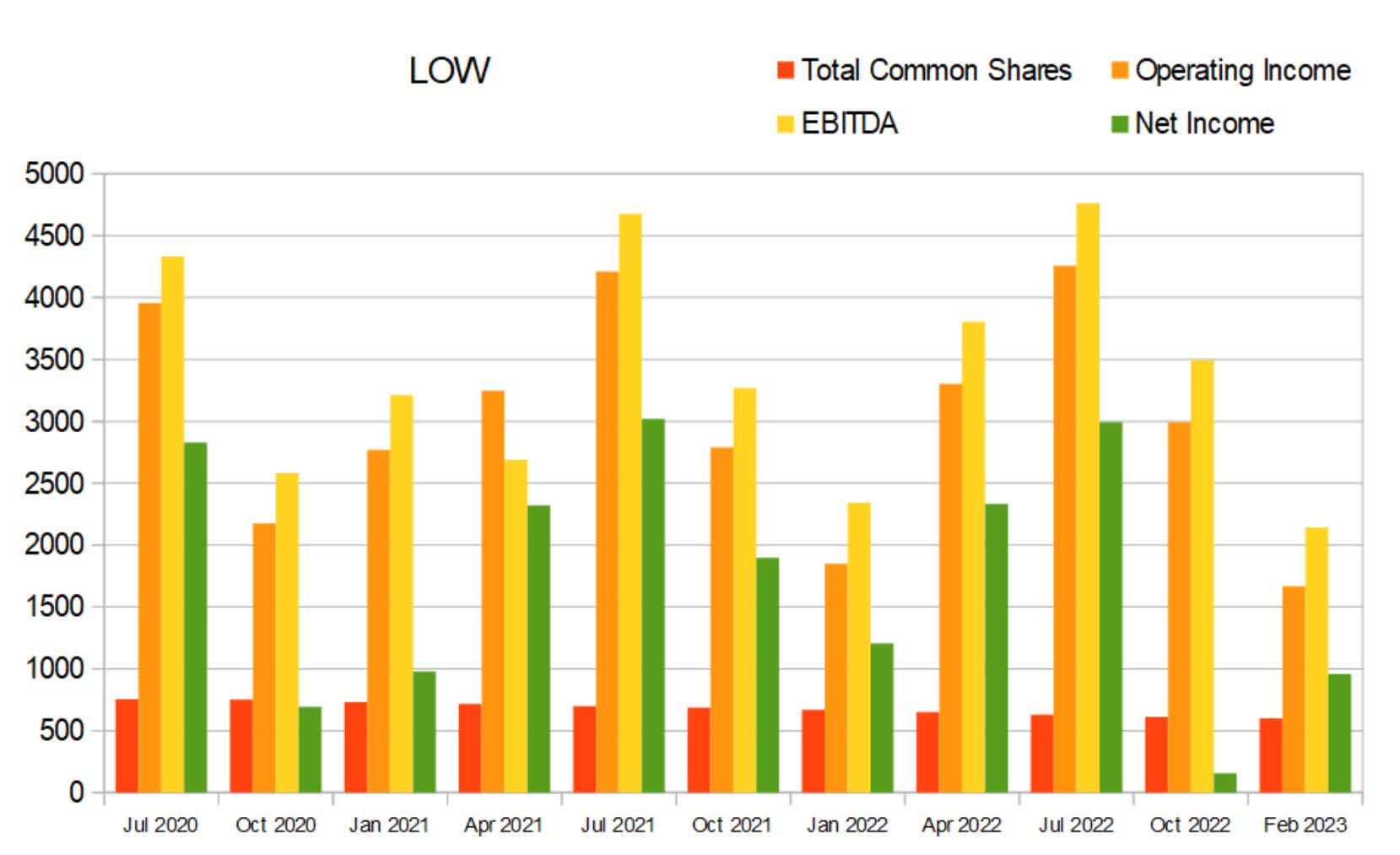Click the 3000 y-axis value
Screen dimensions: 1400x855
(x=55, y=421)
